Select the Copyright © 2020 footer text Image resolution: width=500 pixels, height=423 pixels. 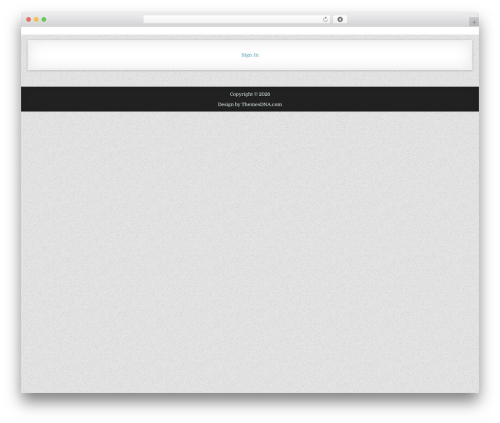tap(250, 94)
